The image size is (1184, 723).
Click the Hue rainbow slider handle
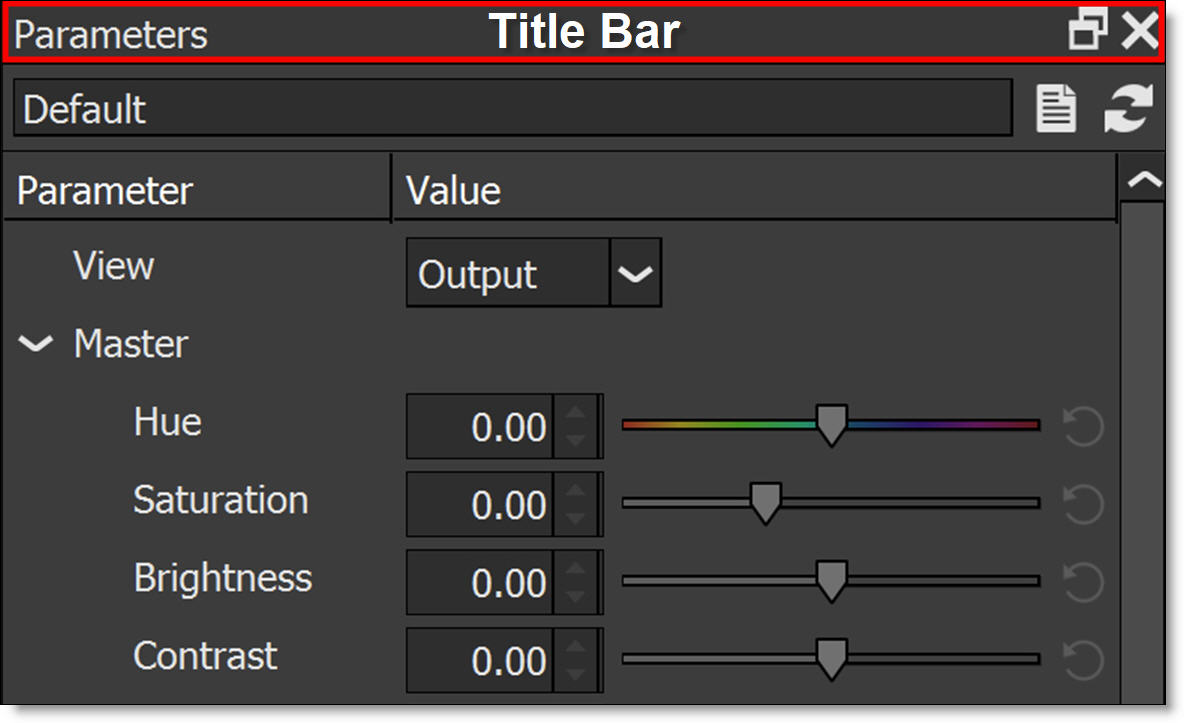tap(831, 425)
